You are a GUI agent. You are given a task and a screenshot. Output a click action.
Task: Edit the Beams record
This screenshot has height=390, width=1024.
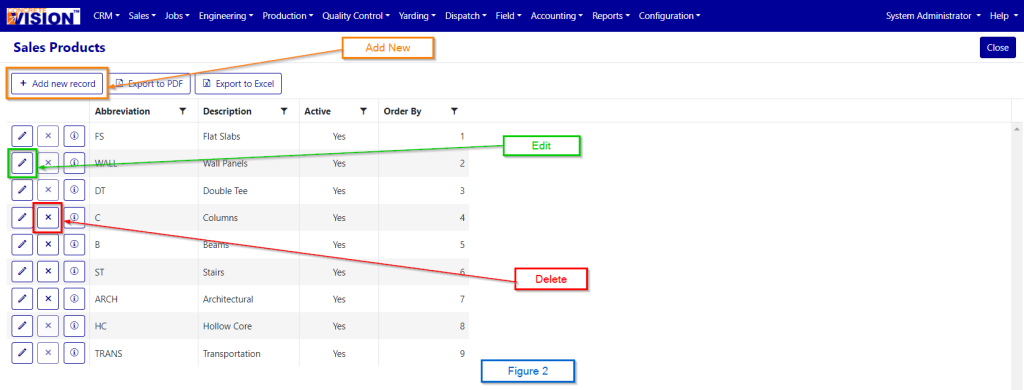point(22,244)
